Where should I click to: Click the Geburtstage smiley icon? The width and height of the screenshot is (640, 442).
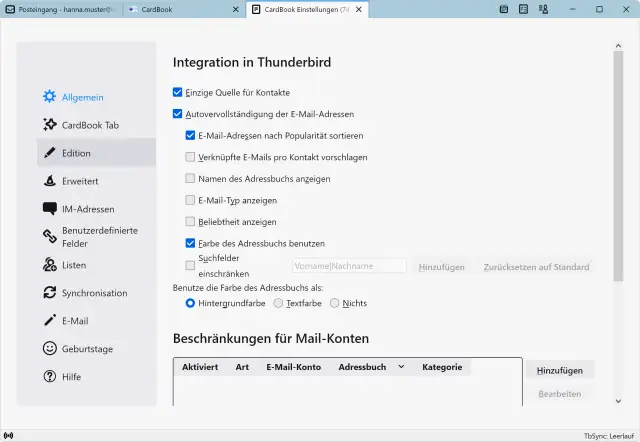[49, 348]
